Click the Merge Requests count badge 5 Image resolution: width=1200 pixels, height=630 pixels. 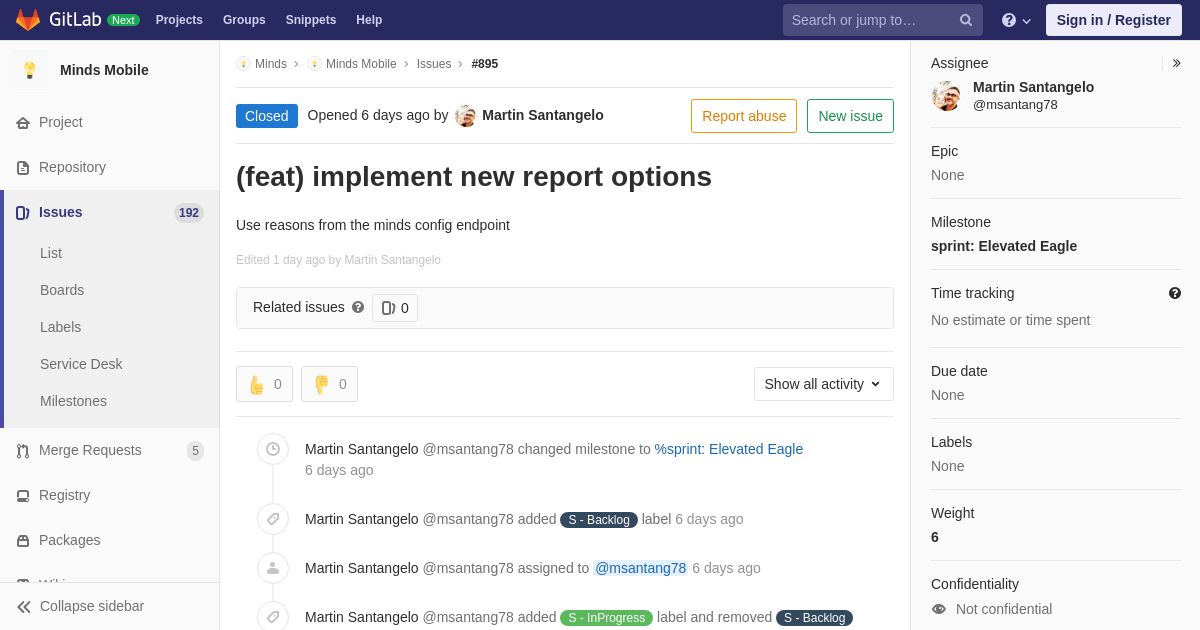pyautogui.click(x=195, y=451)
